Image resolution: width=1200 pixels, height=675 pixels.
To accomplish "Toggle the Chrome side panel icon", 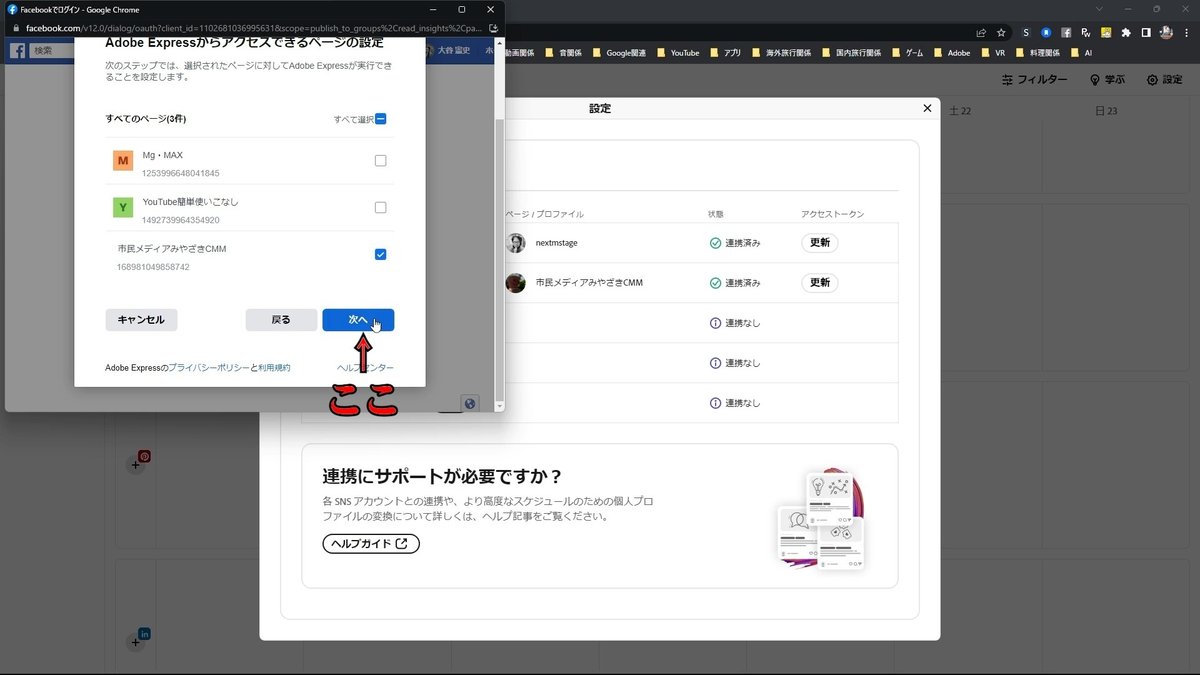I will click(1146, 32).
